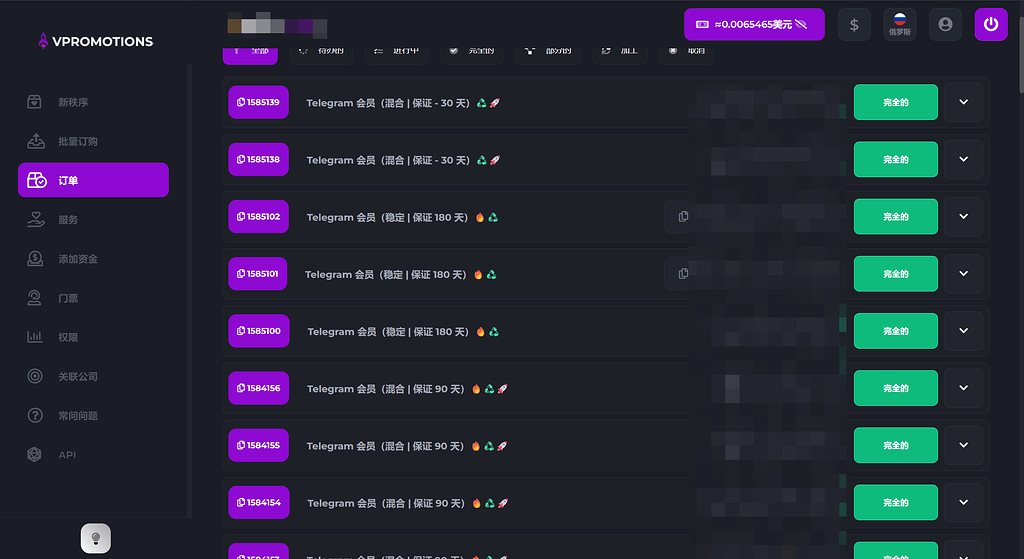Select the 全部 all-orders filter tab
Screen dimensions: 1024x559
(x=250, y=55)
